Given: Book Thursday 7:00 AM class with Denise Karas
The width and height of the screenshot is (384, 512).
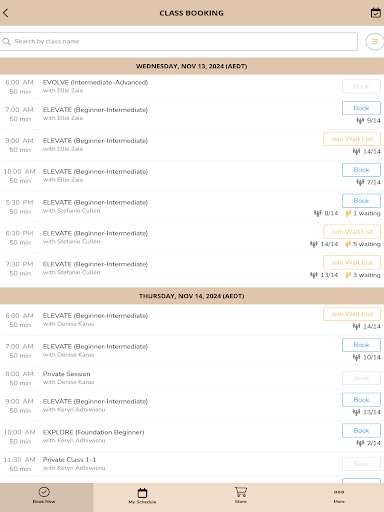Looking at the screenshot, I should click(x=361, y=345).
